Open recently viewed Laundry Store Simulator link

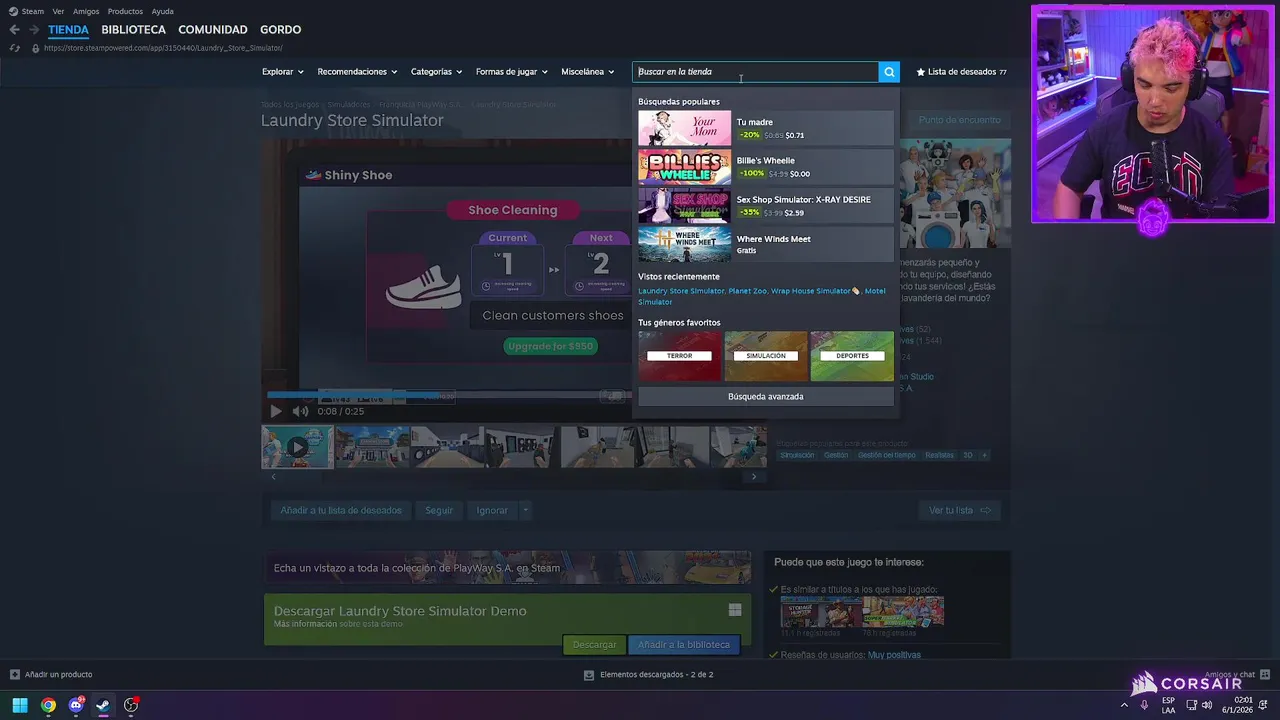click(x=681, y=291)
